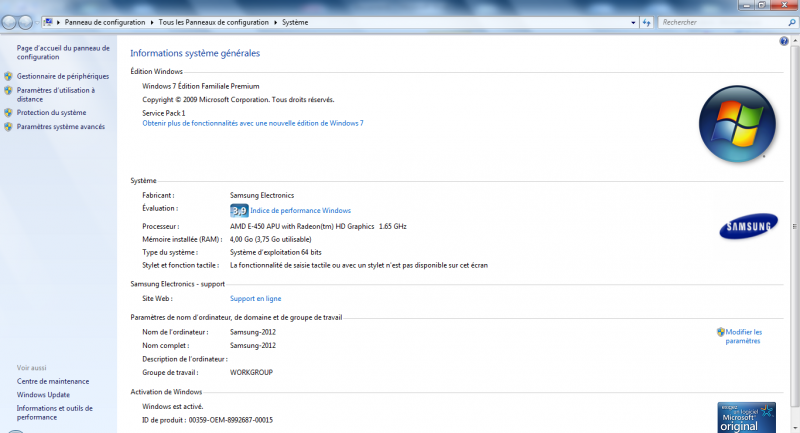Click the product ID 00359-OEM-8992687-00015
Image resolution: width=800 pixels, height=433 pixels.
click(231, 420)
